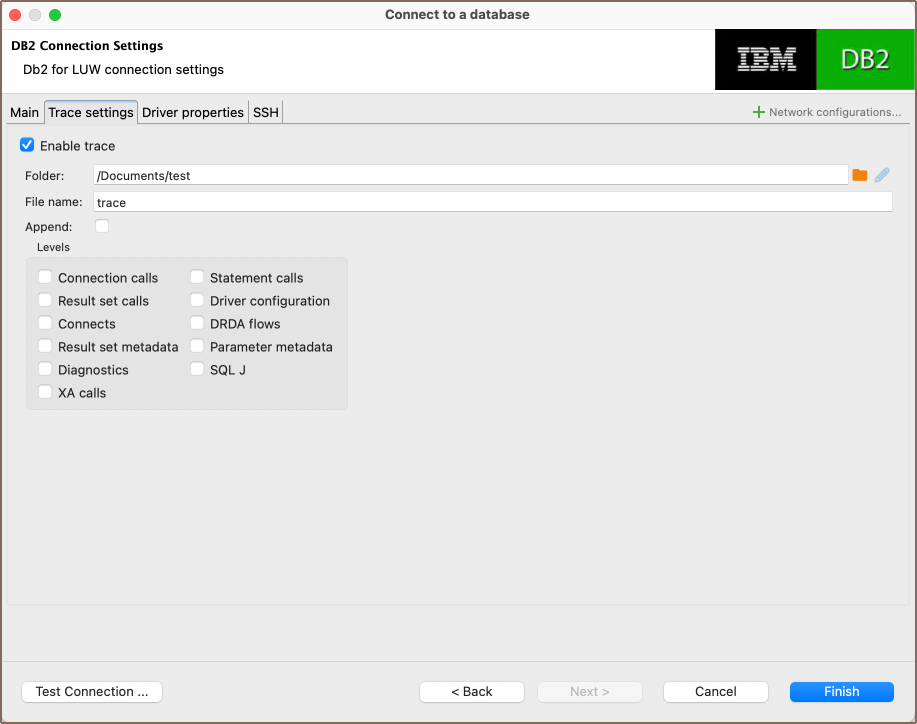Open the Driver properties tab
917x724 pixels.
[193, 113]
